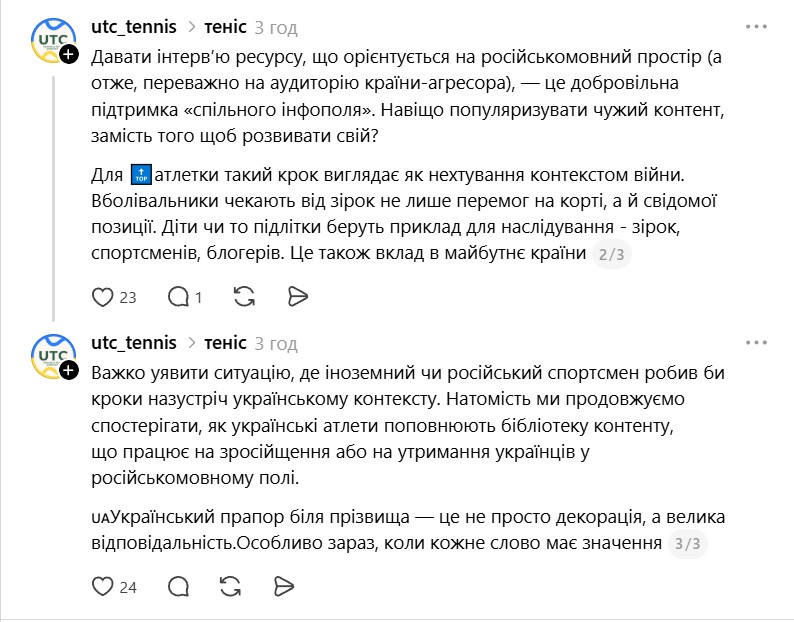Like the second post with 24 likes
The image size is (794, 622).
[102, 586]
